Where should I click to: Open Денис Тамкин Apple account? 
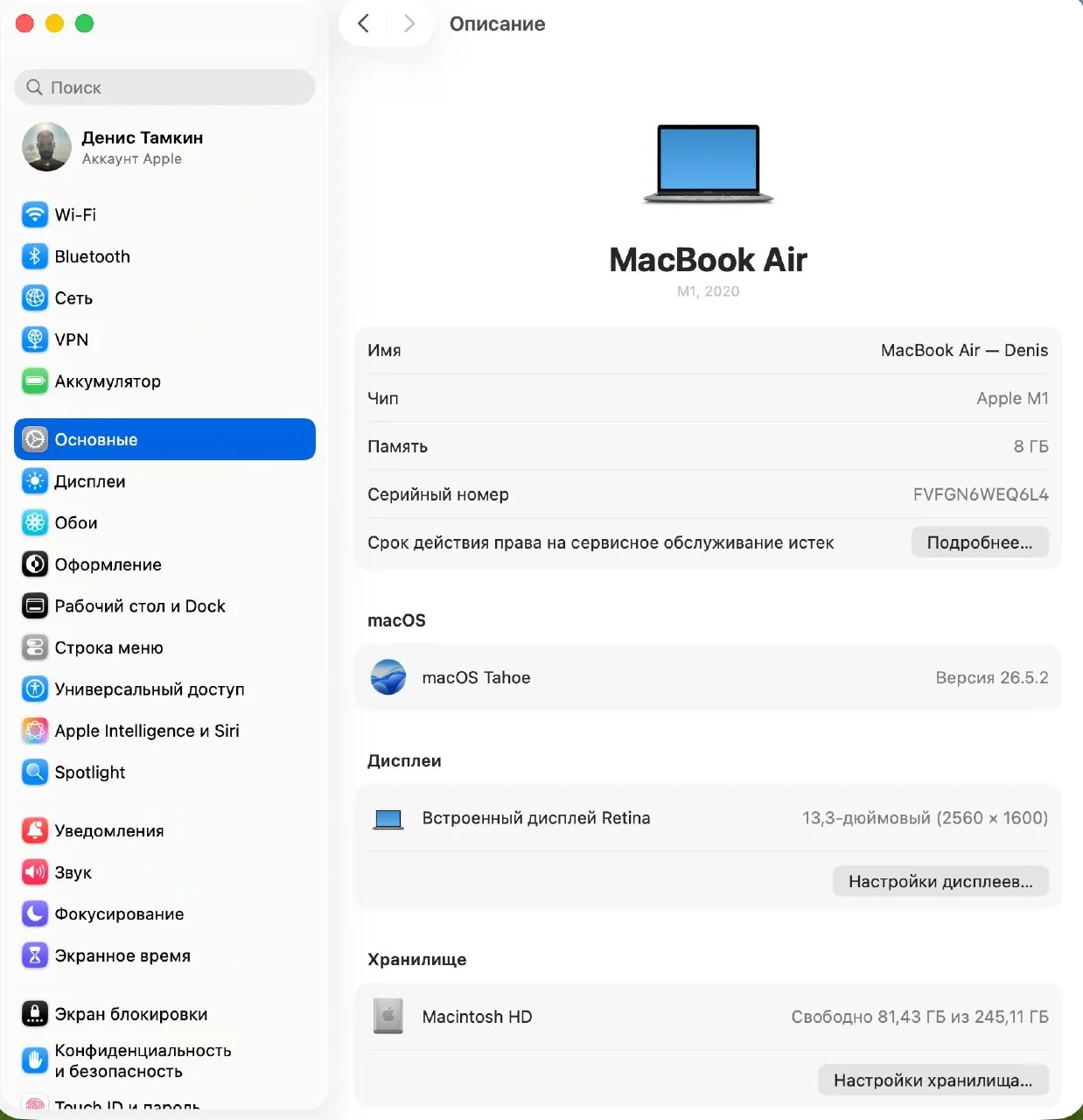pyautogui.click(x=164, y=147)
